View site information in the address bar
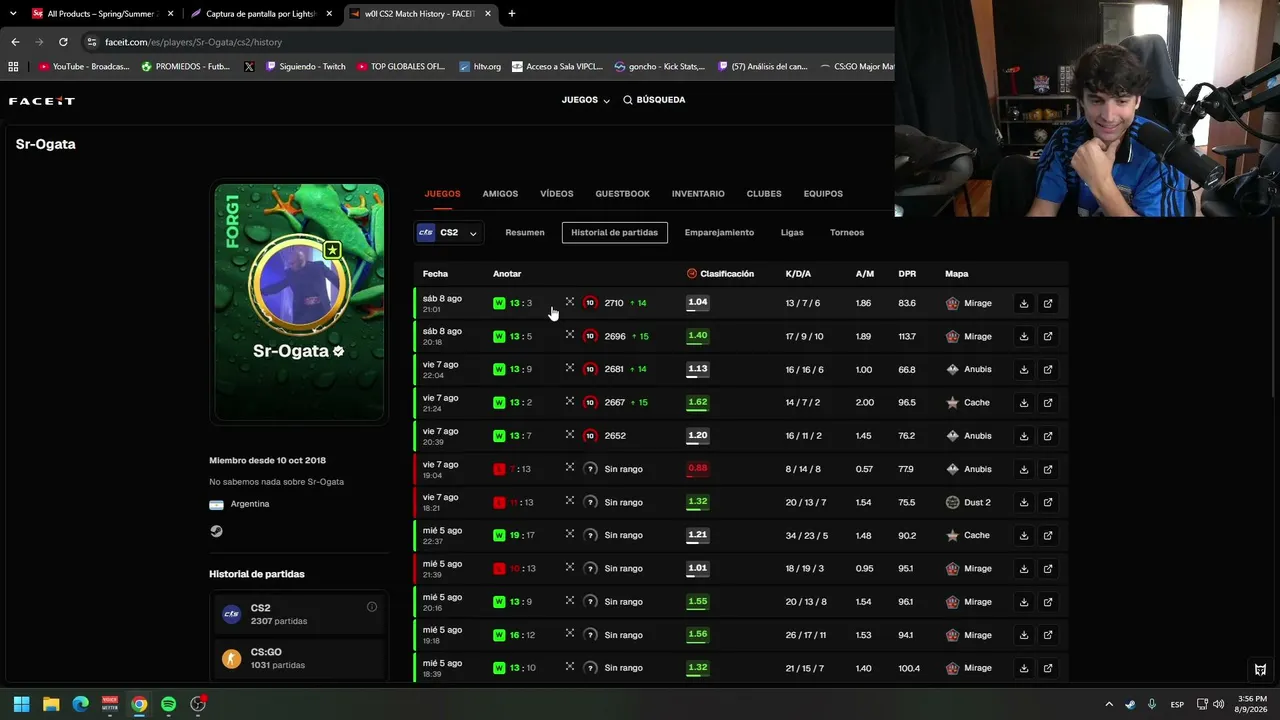 tap(92, 42)
